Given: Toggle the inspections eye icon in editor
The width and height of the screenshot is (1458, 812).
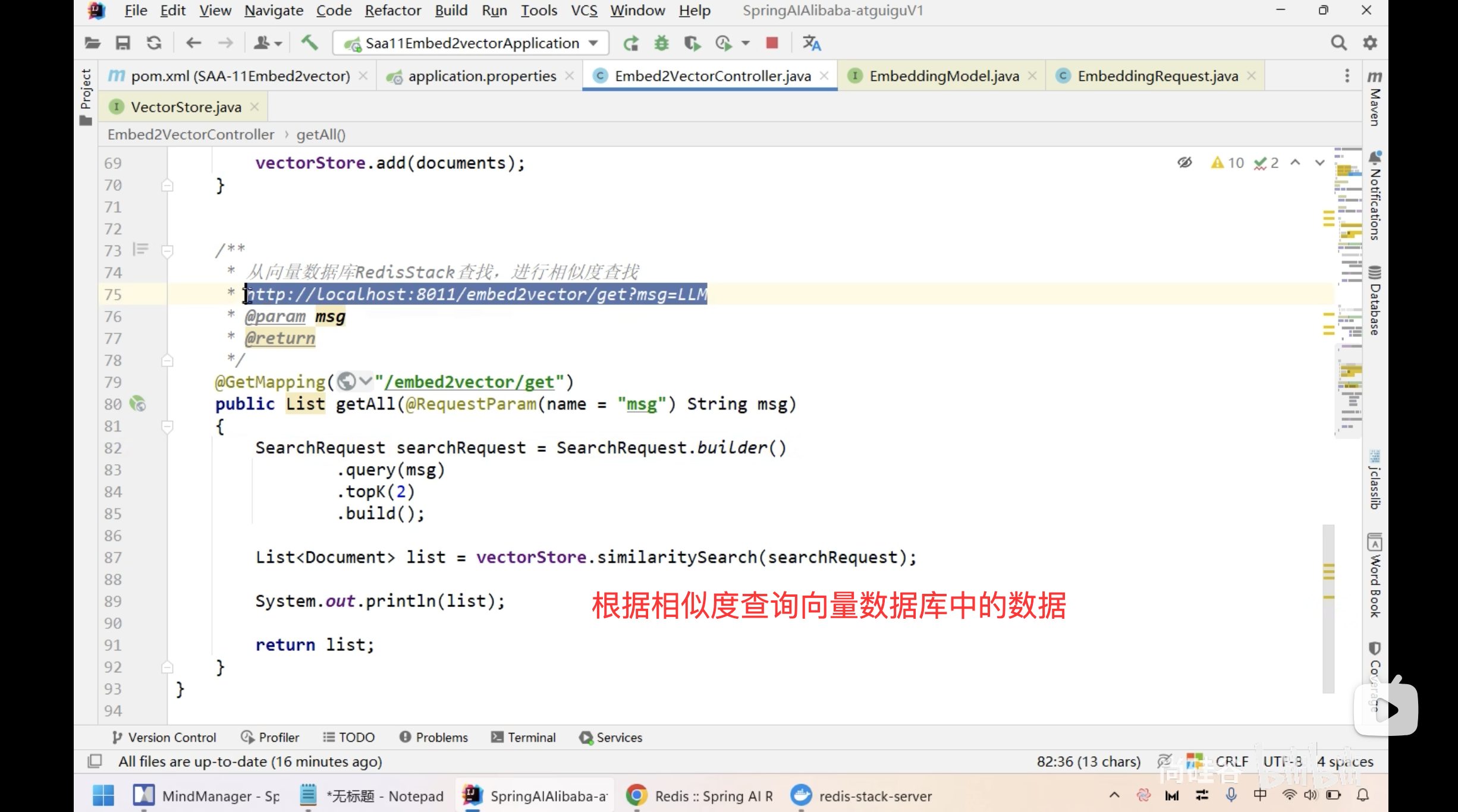Looking at the screenshot, I should coord(1184,162).
